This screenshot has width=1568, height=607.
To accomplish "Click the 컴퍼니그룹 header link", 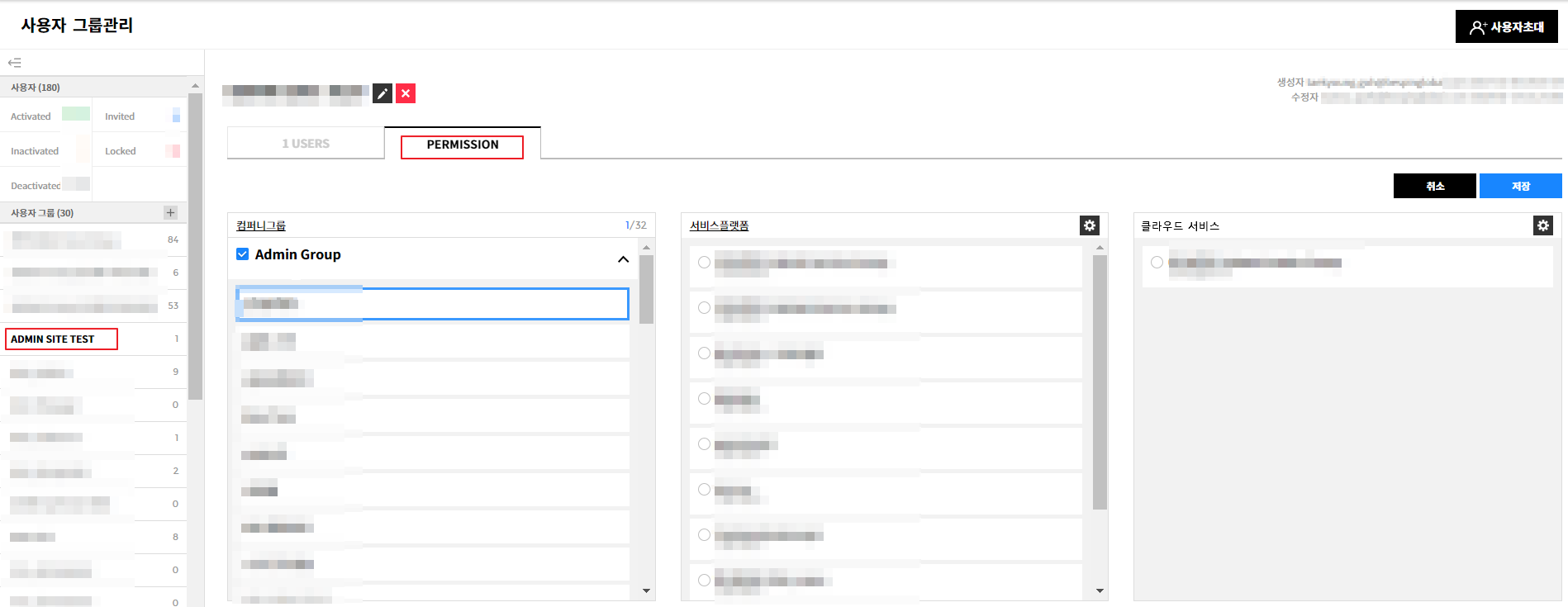I will 261,226.
